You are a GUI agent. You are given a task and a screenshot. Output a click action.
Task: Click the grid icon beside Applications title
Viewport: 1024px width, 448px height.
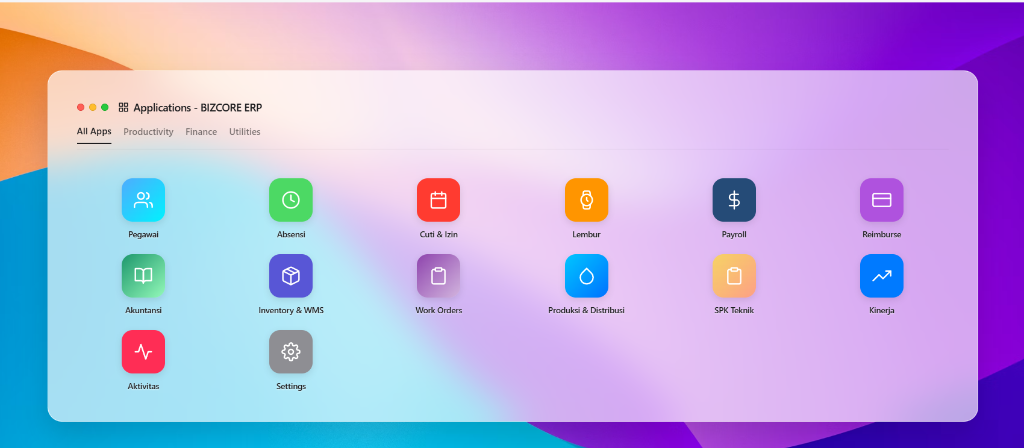click(x=123, y=108)
